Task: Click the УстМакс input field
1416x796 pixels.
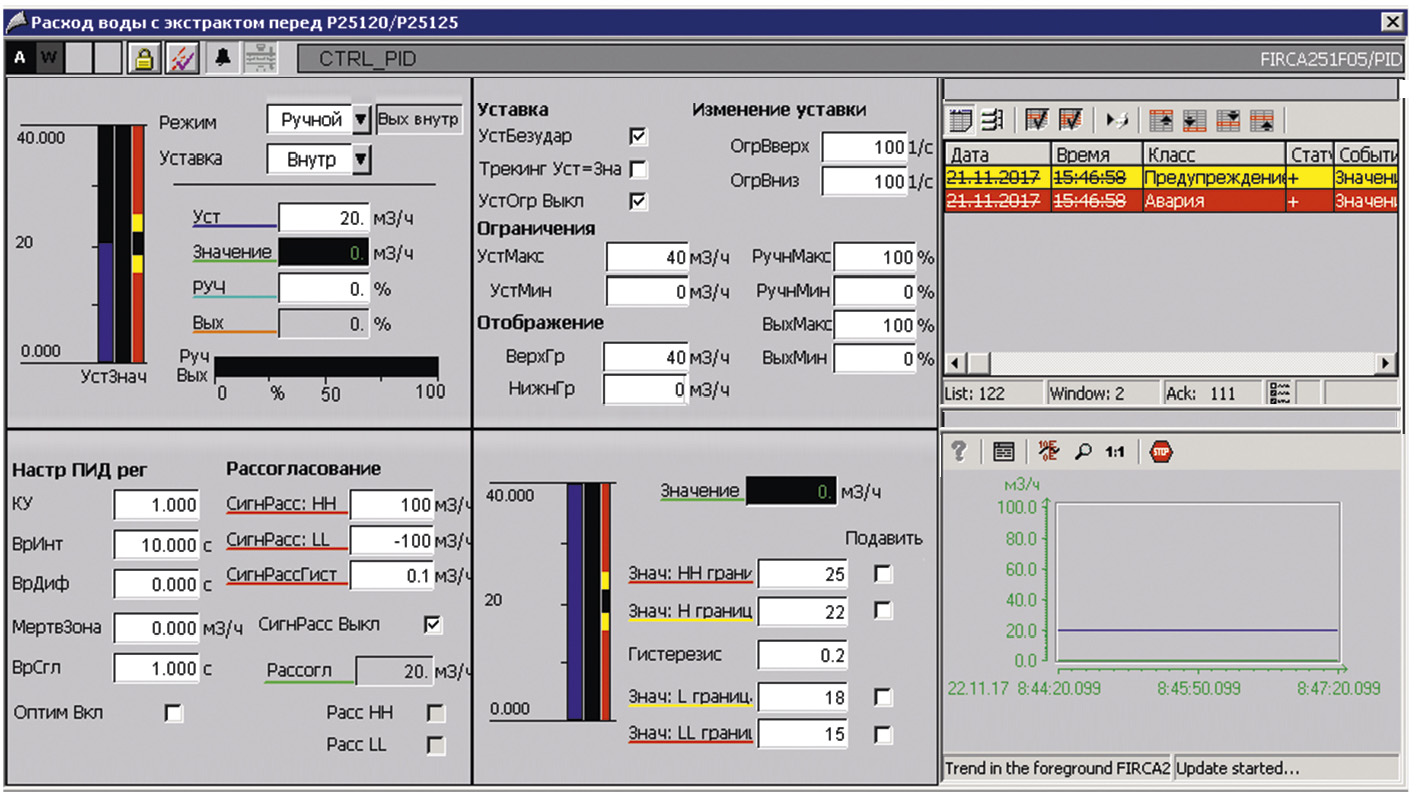Action: [x=648, y=258]
